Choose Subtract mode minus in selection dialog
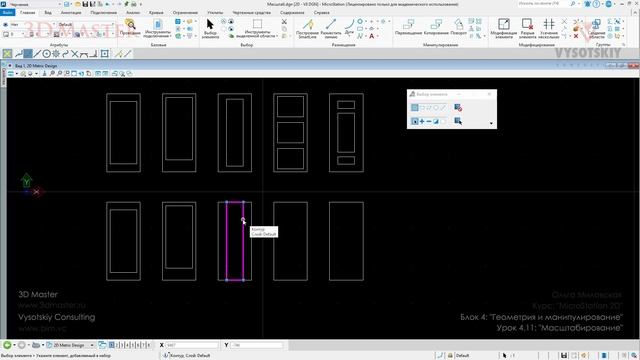Screen dimensions: 640x360 [x=429, y=121]
